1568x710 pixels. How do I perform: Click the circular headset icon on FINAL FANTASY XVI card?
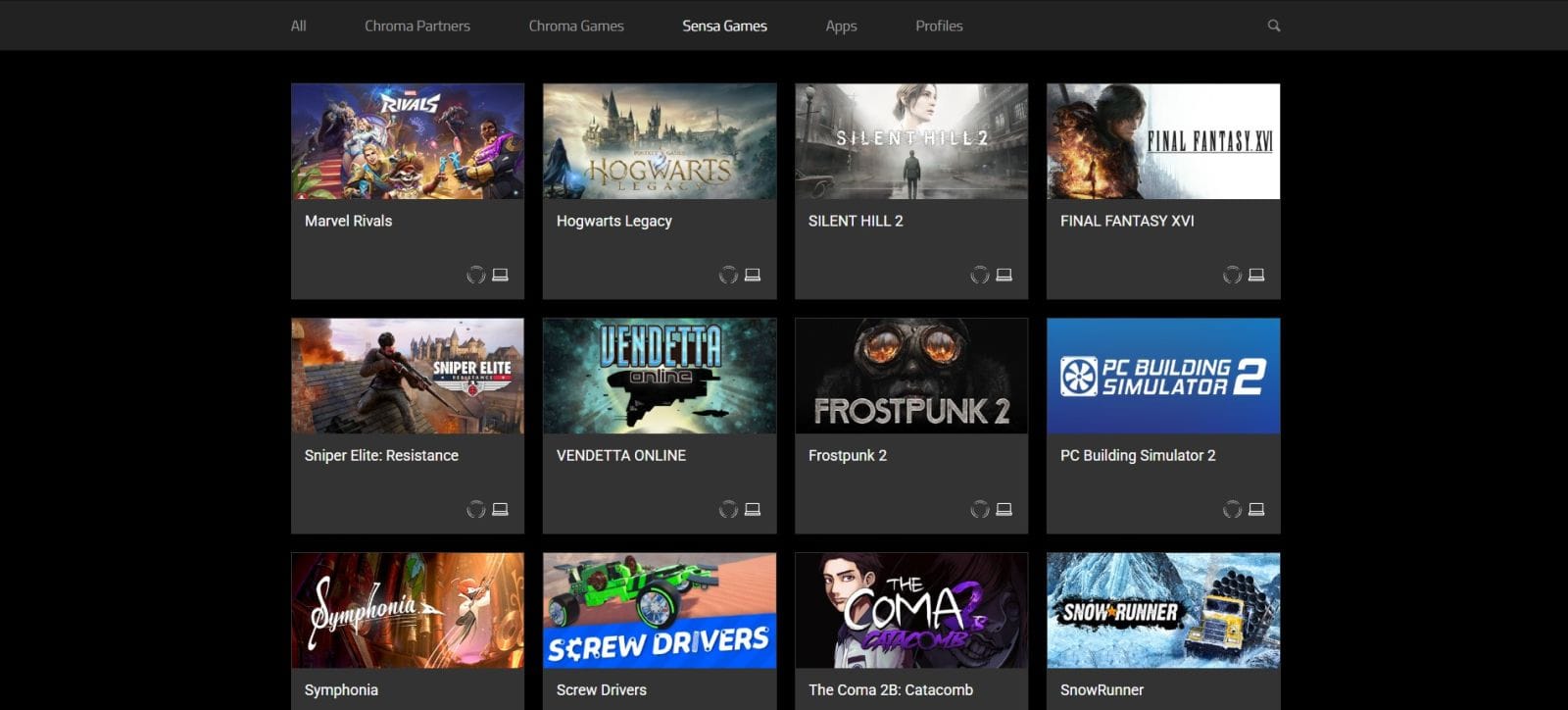click(x=1233, y=275)
